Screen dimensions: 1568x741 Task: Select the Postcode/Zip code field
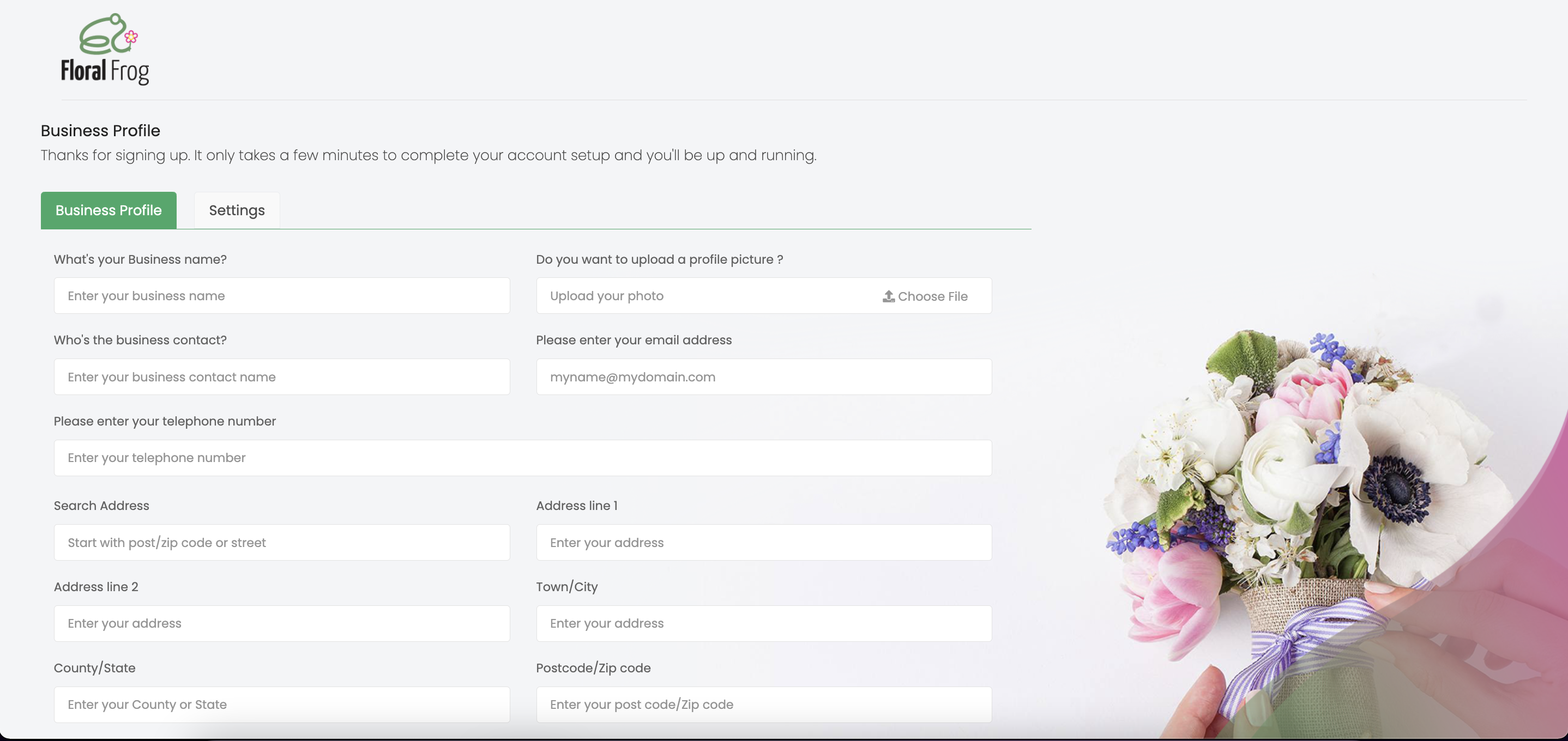764,704
